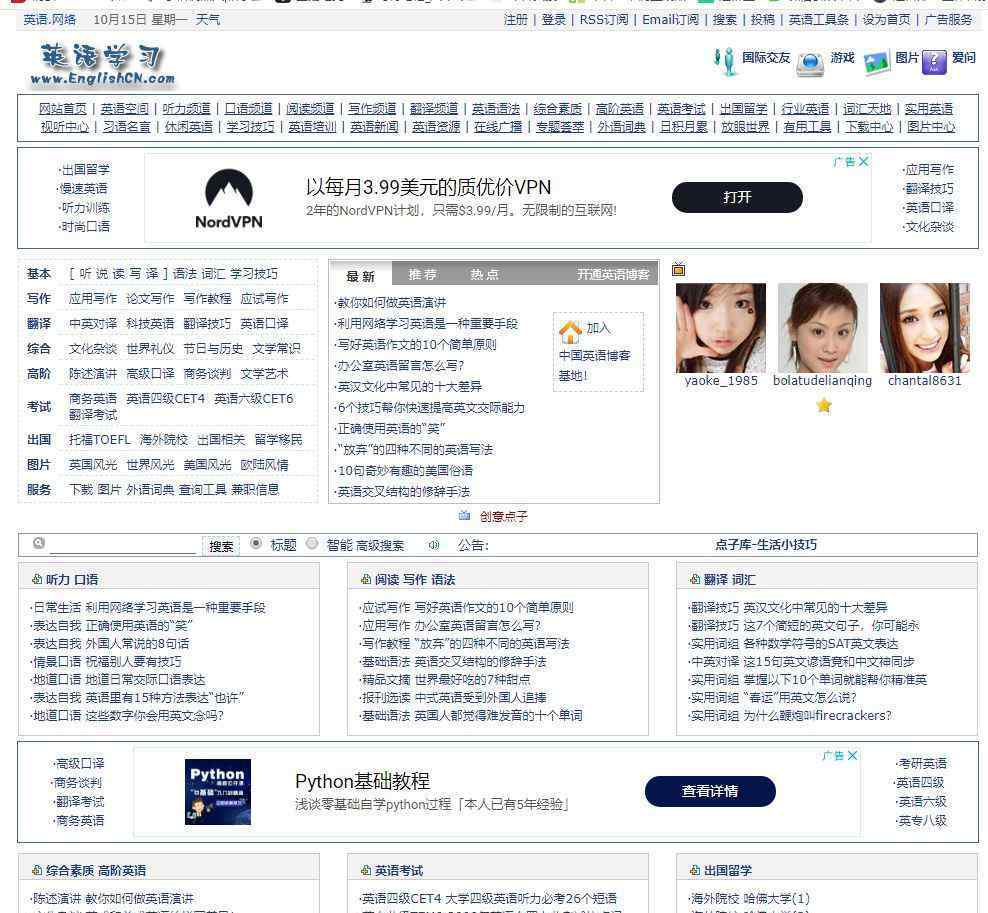
Task: Switch to the 推荐 tab
Action: (x=422, y=275)
